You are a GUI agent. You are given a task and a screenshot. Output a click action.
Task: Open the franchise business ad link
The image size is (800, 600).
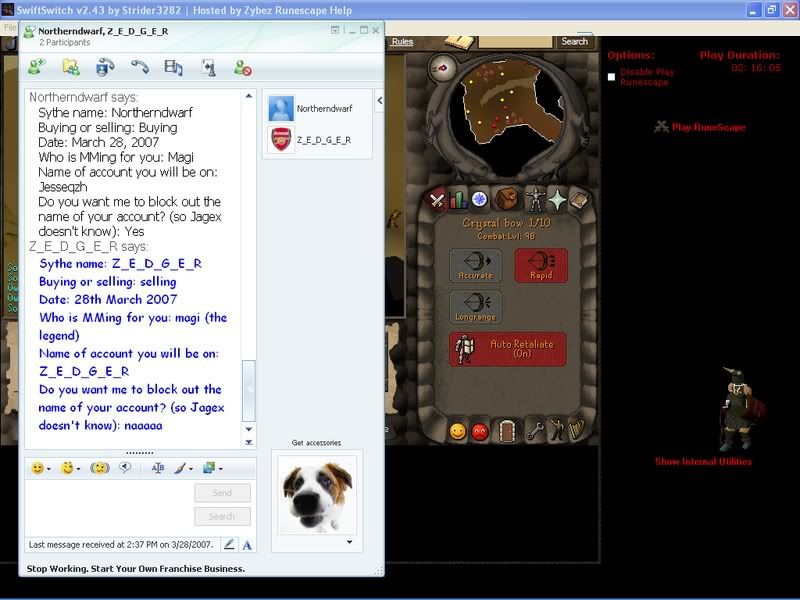[136, 568]
